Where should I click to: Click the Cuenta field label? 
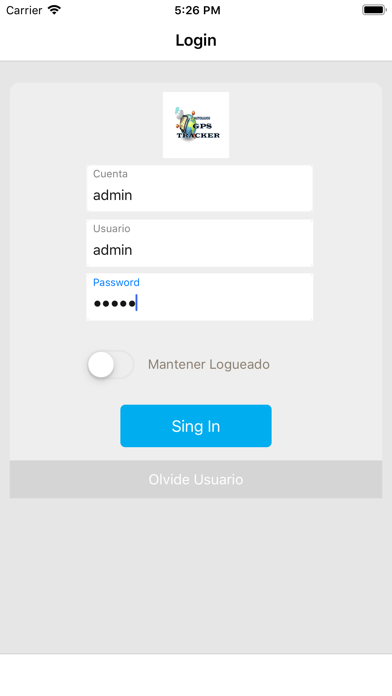[x=110, y=174]
